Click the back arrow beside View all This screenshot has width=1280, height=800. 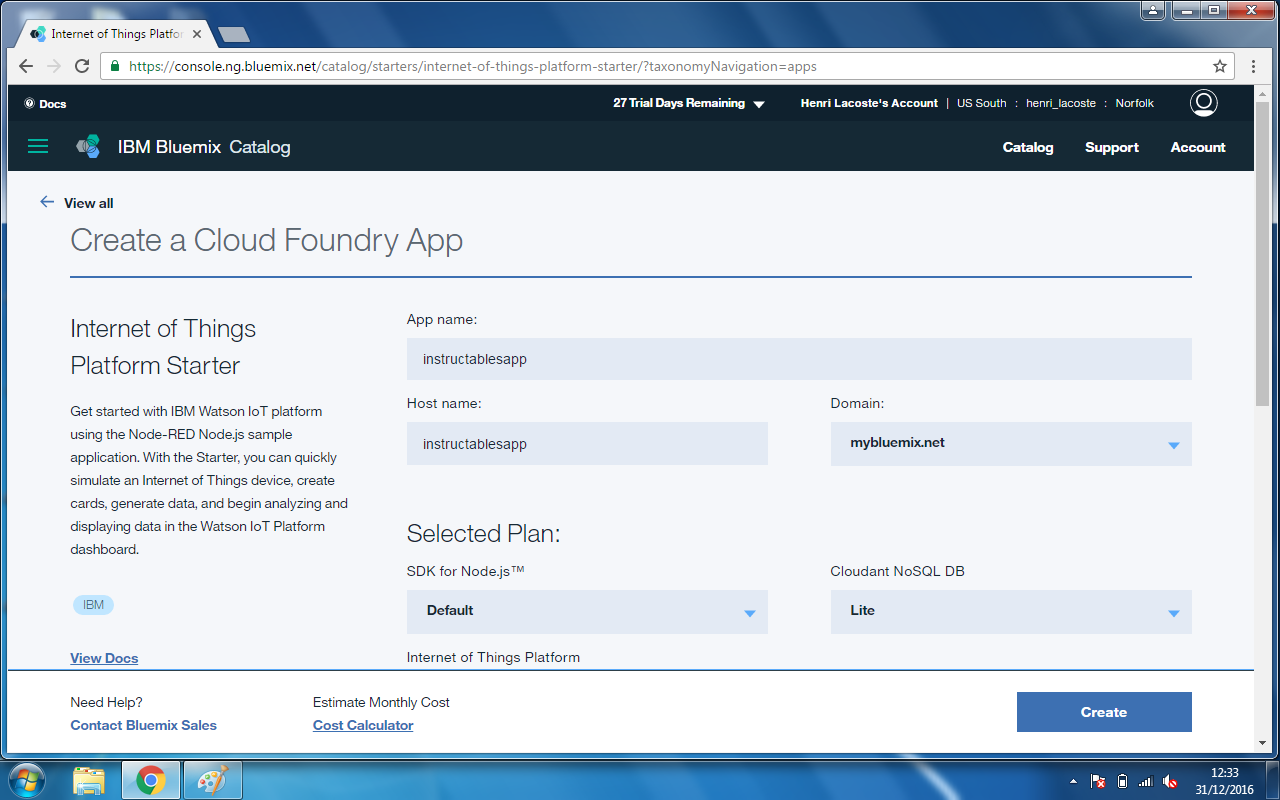[47, 202]
